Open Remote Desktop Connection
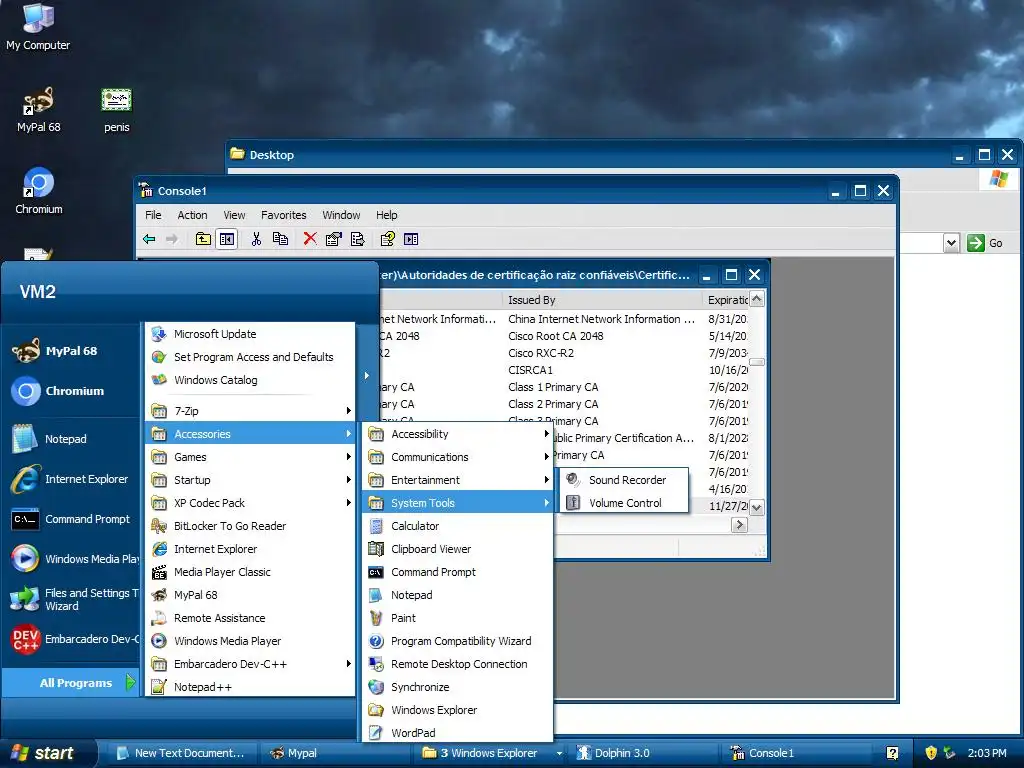This screenshot has height=768, width=1024. tap(458, 664)
